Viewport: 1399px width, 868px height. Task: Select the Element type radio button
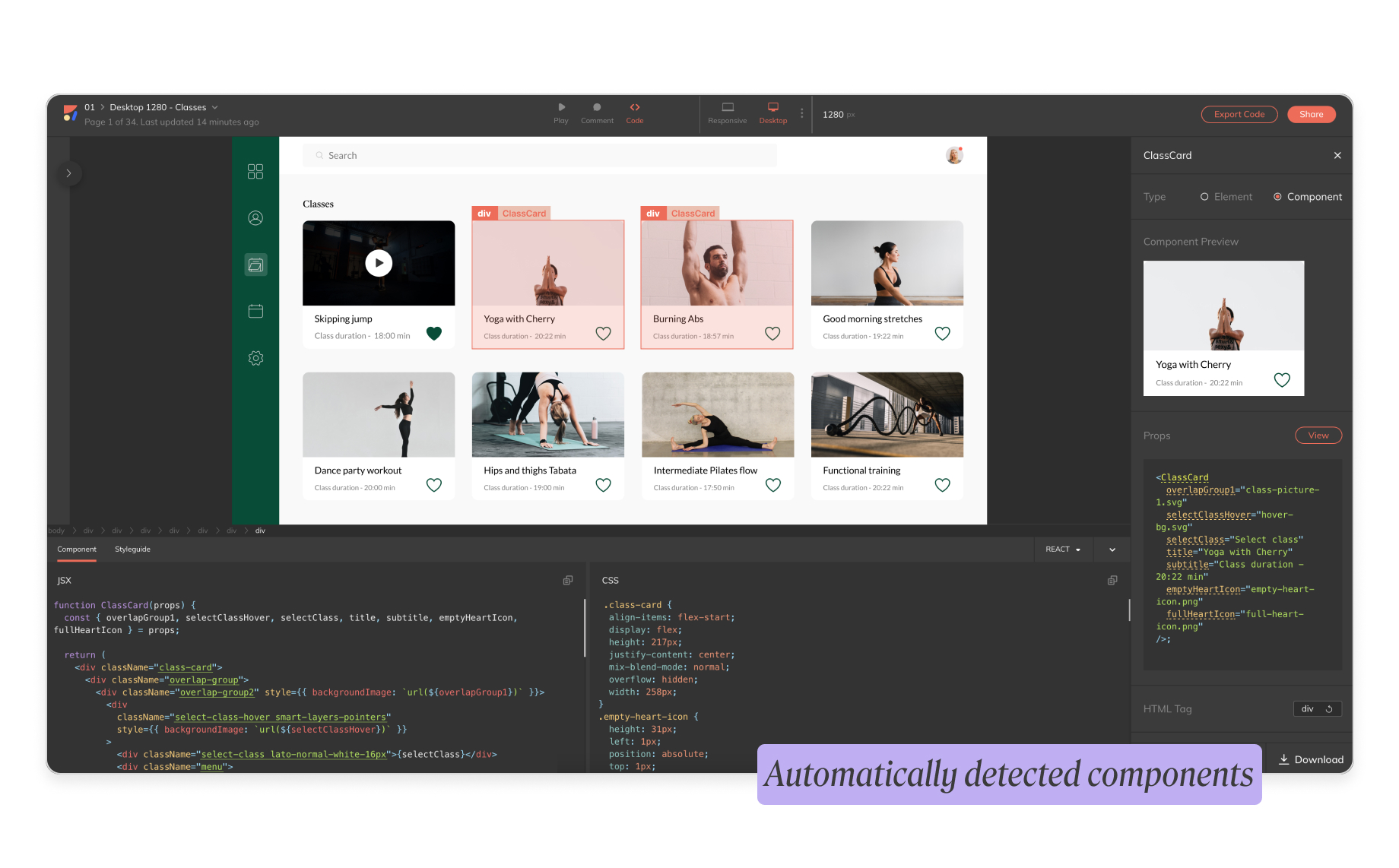coord(1204,197)
